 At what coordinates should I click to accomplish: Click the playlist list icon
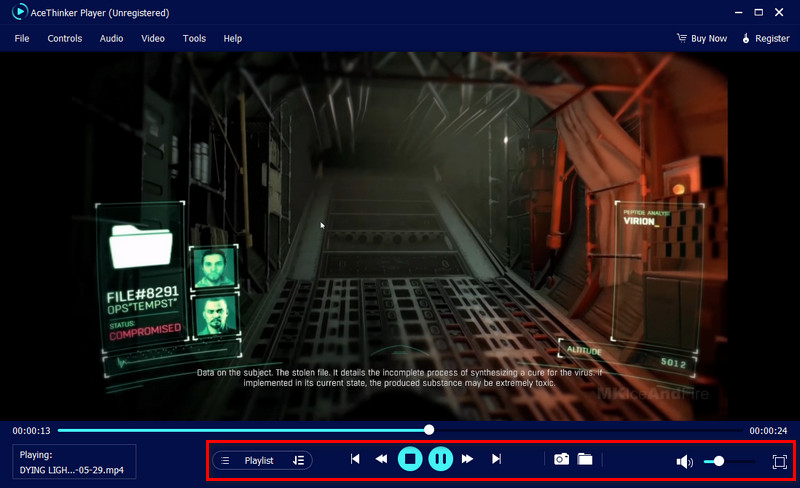(225, 460)
